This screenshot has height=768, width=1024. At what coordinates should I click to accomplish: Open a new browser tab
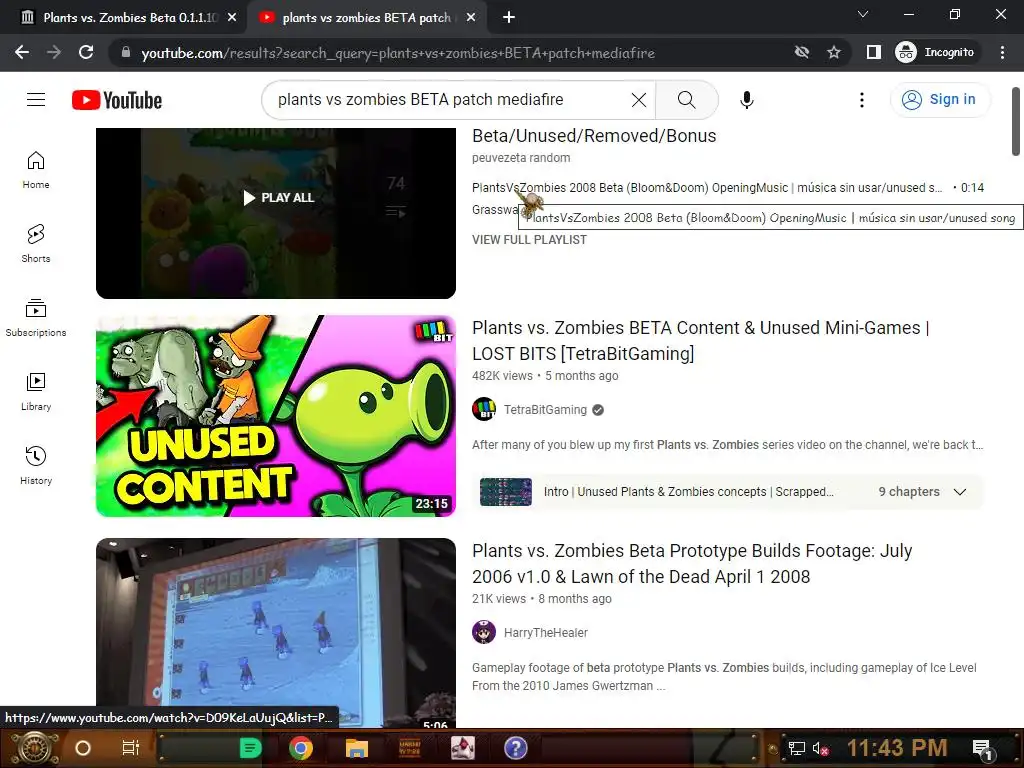pos(509,18)
